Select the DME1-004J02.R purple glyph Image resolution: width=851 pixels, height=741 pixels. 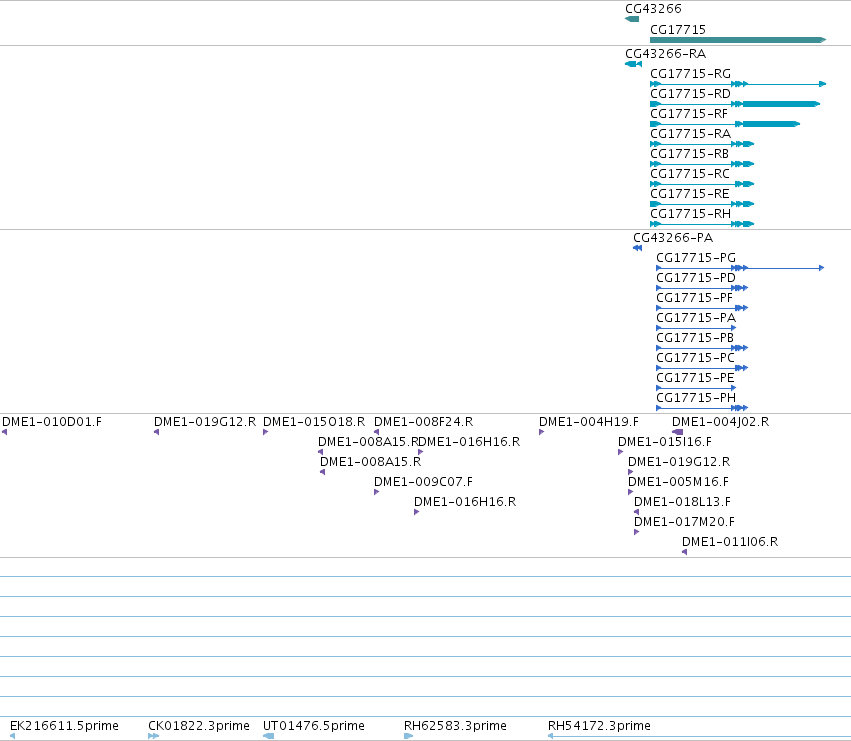point(677,432)
